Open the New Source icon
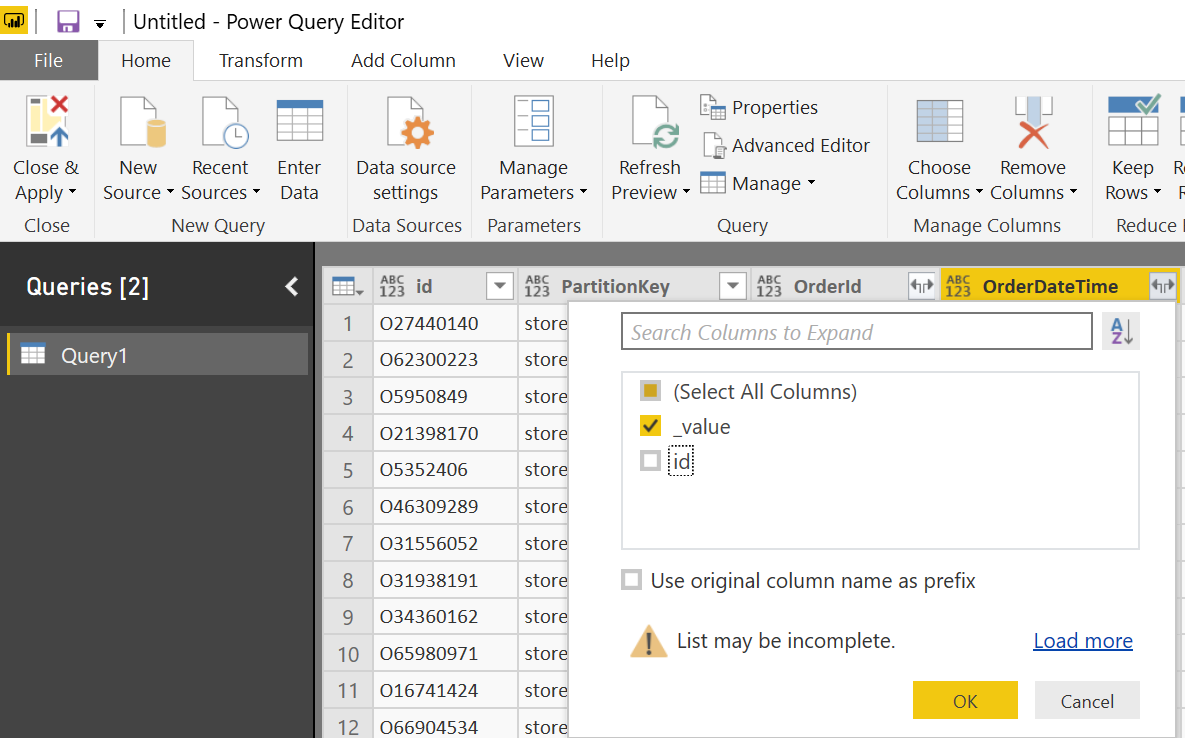The width and height of the screenshot is (1185, 738). [x=142, y=121]
